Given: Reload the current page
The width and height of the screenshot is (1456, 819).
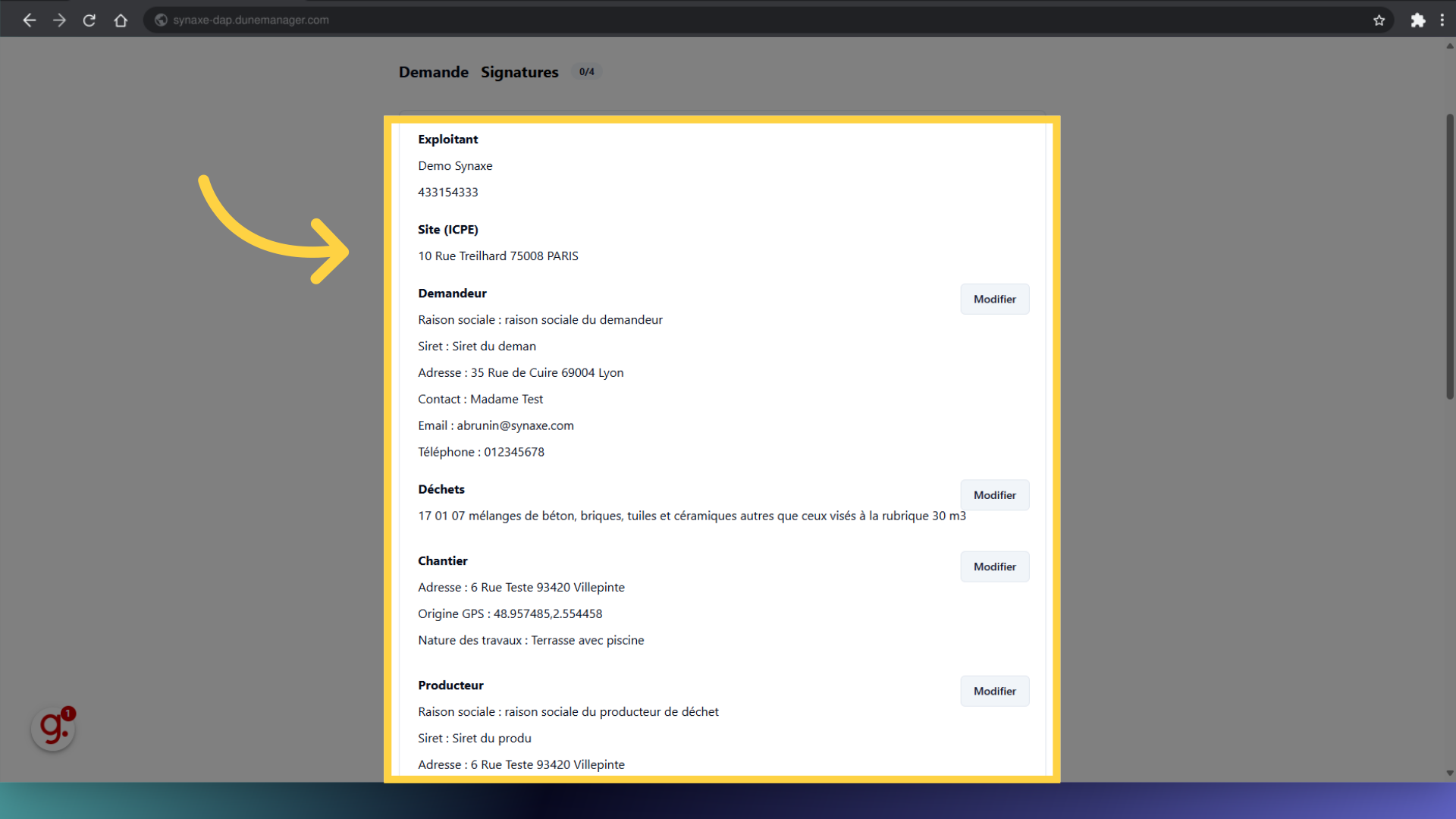Looking at the screenshot, I should coord(89,20).
